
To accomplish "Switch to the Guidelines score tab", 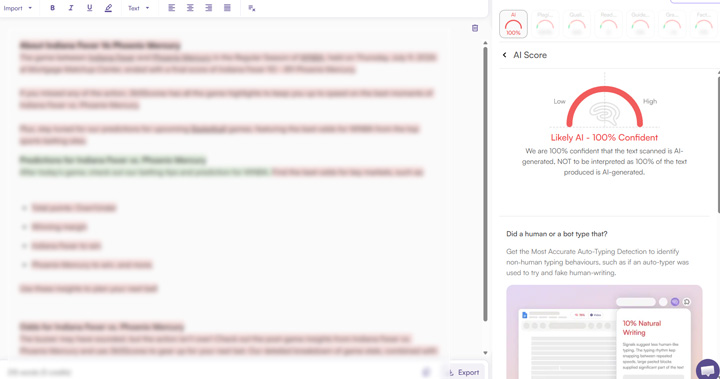I will [640, 24].
